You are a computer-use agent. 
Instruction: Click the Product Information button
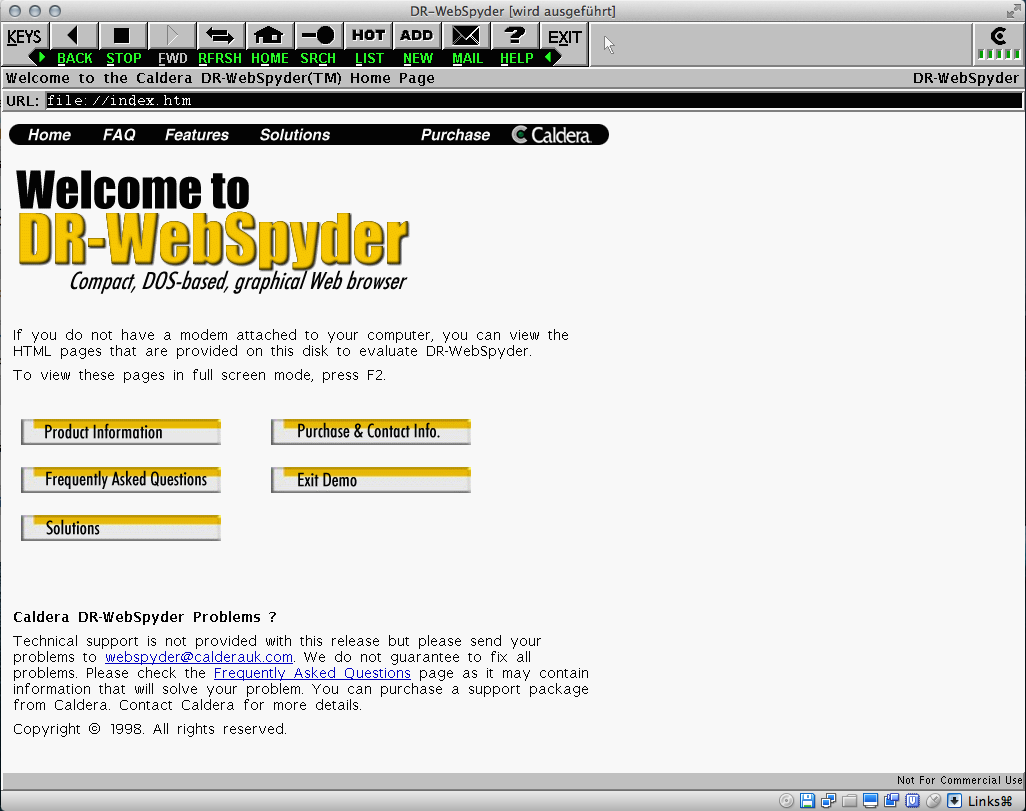coord(121,432)
